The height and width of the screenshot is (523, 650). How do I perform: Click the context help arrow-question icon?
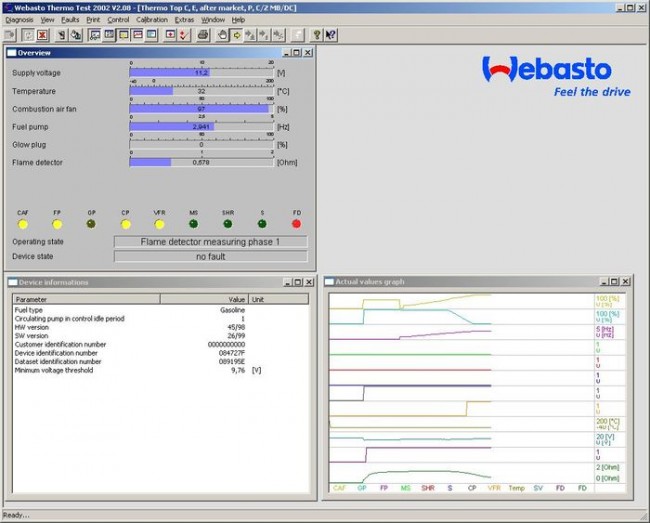pos(331,35)
